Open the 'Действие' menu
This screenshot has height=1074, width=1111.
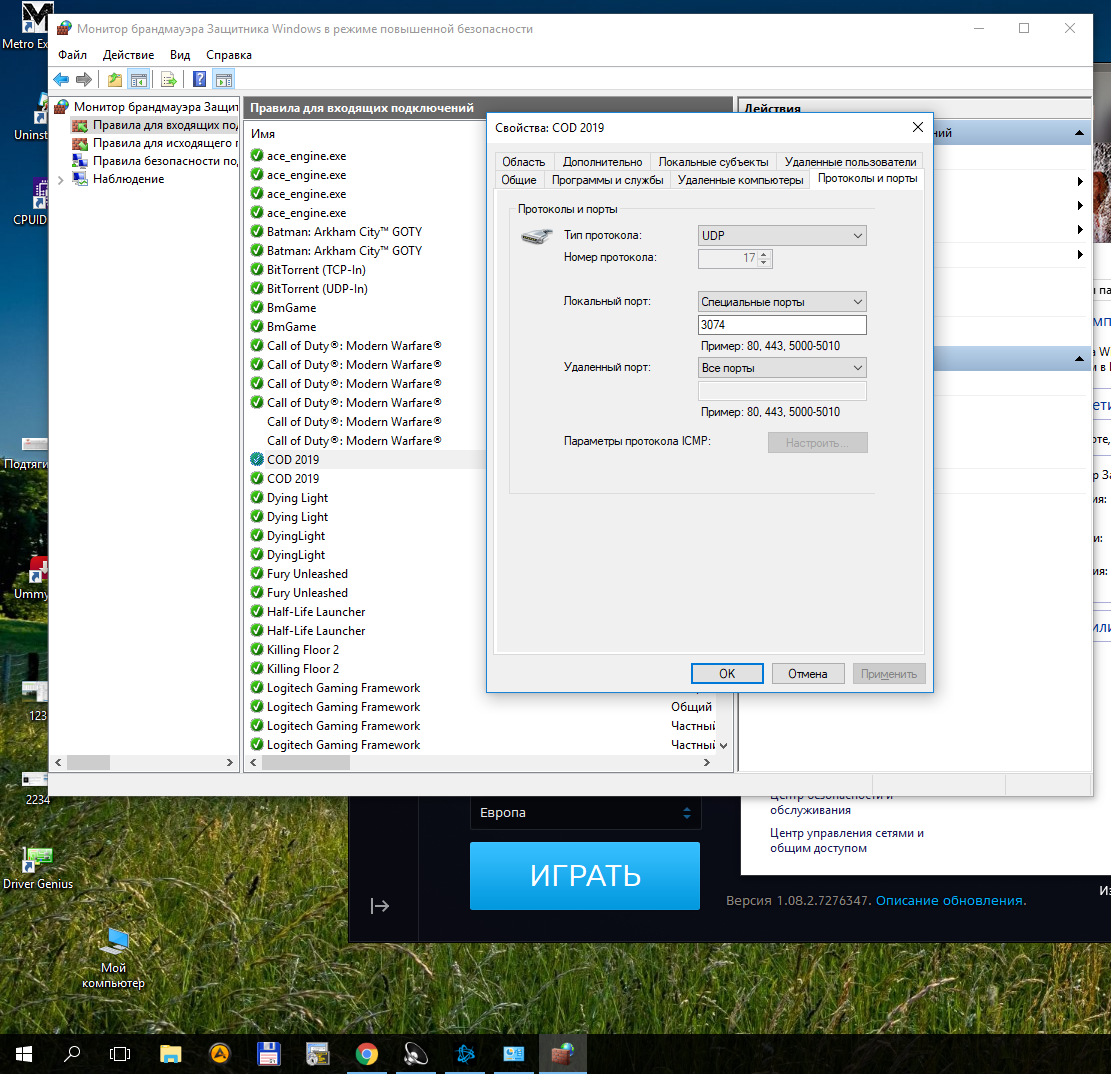point(128,55)
